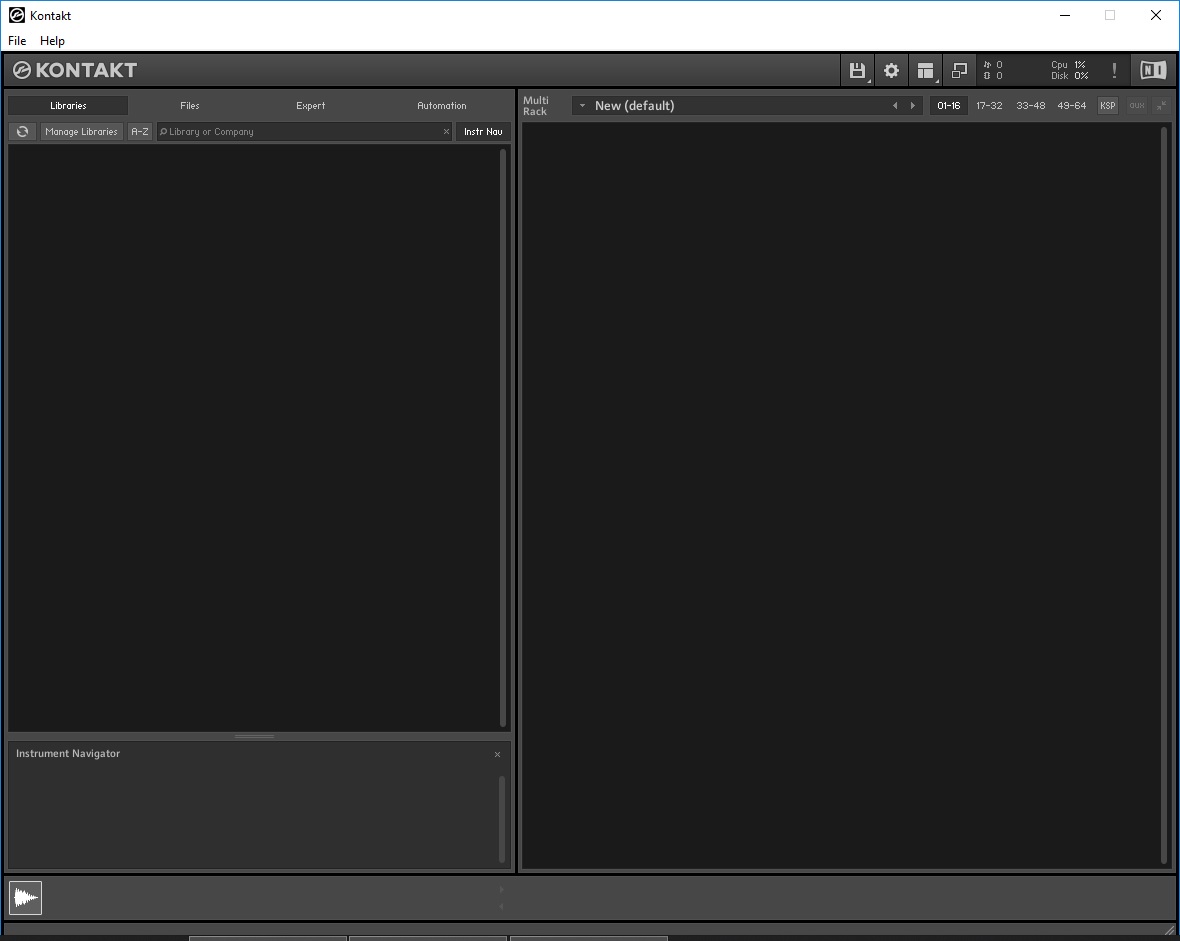Open the Workspace layout panel icon

(926, 70)
